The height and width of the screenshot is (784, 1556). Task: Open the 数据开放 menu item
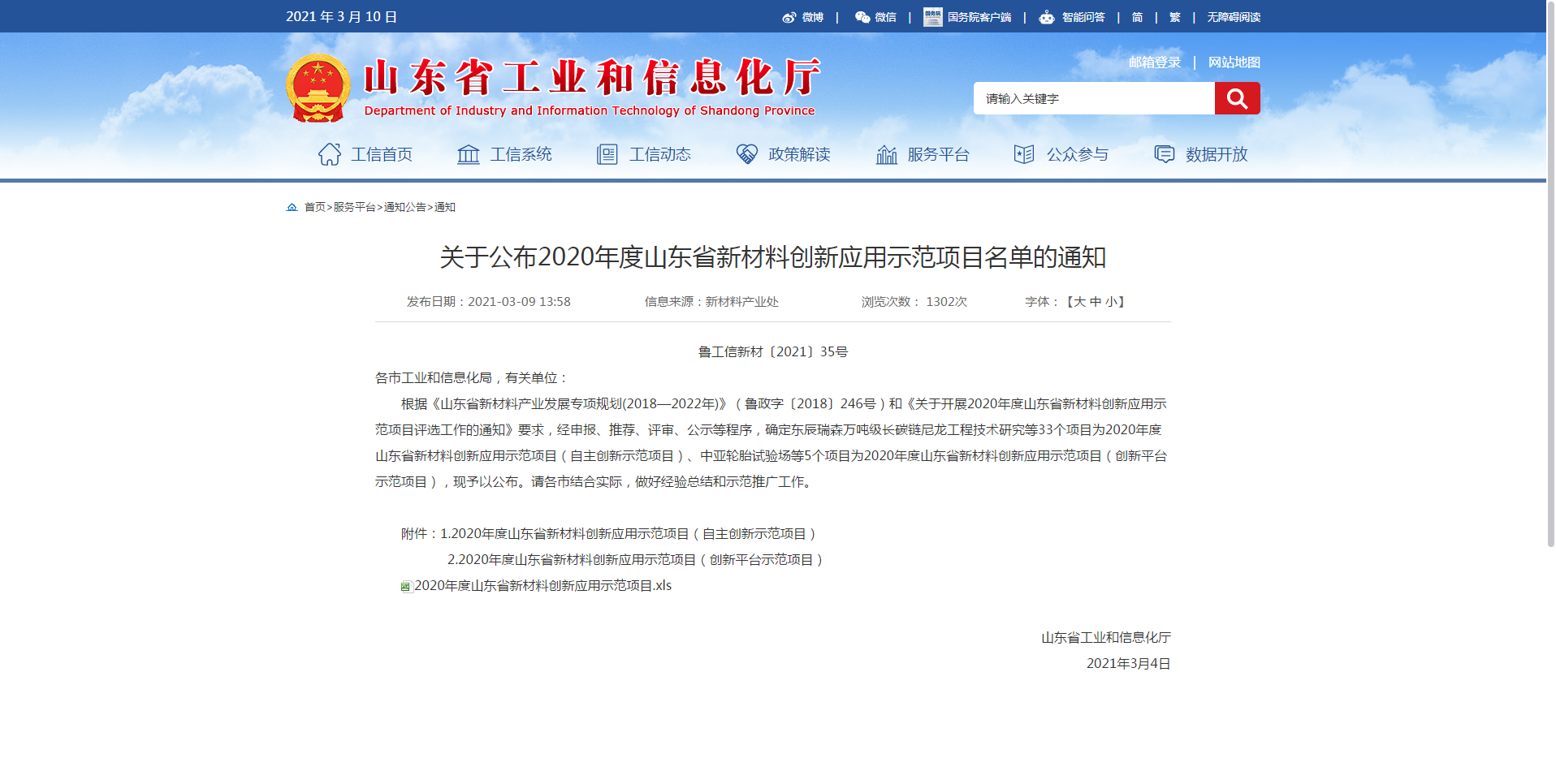pyautogui.click(x=1200, y=154)
